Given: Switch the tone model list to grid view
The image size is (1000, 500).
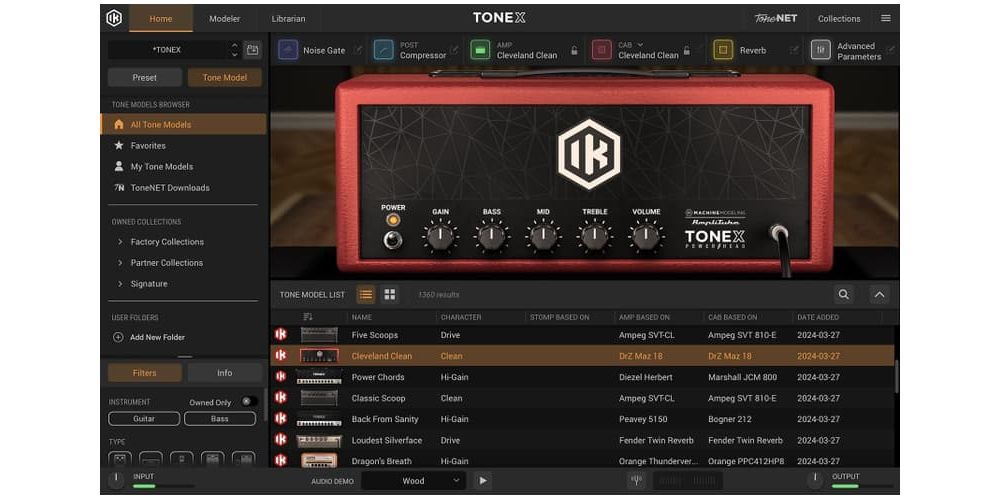Looking at the screenshot, I should coord(390,294).
